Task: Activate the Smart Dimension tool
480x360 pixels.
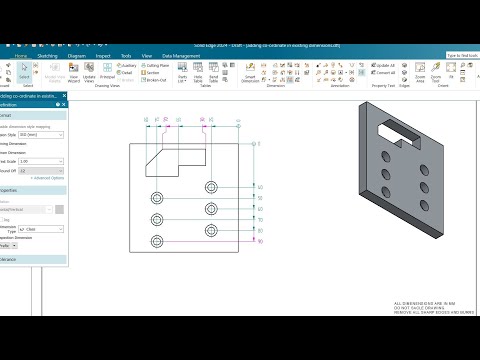Action: point(250,72)
